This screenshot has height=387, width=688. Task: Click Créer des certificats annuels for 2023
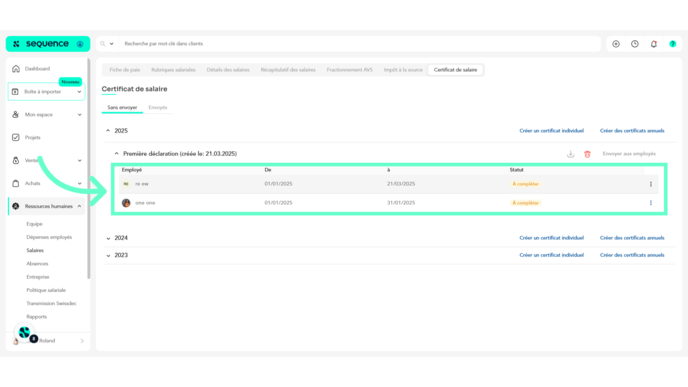pos(632,255)
